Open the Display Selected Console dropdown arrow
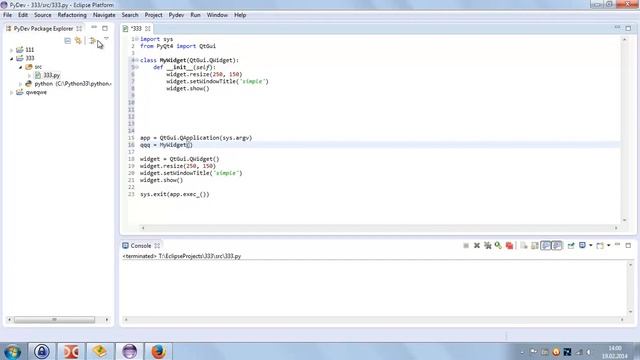This screenshot has width=640, height=360. [x=591, y=246]
